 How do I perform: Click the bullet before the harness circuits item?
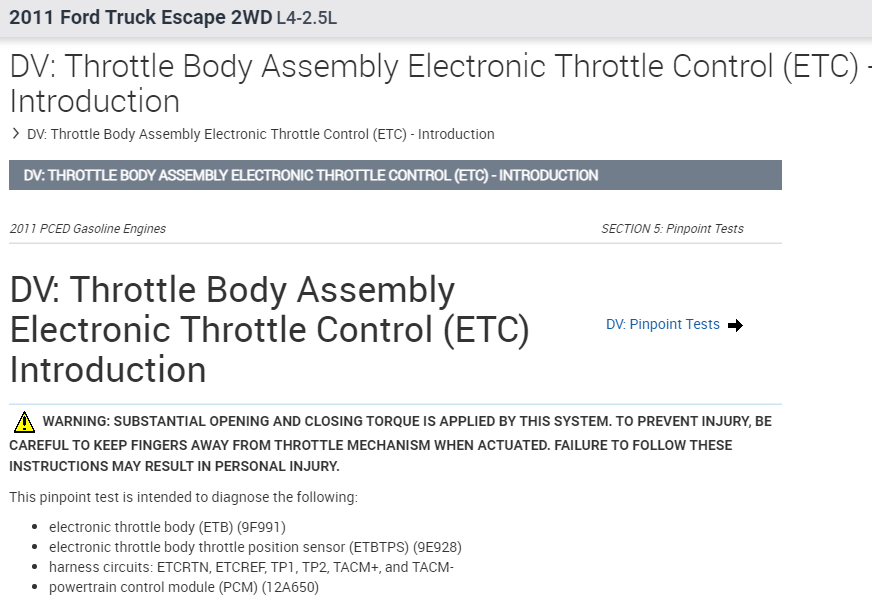(38, 567)
